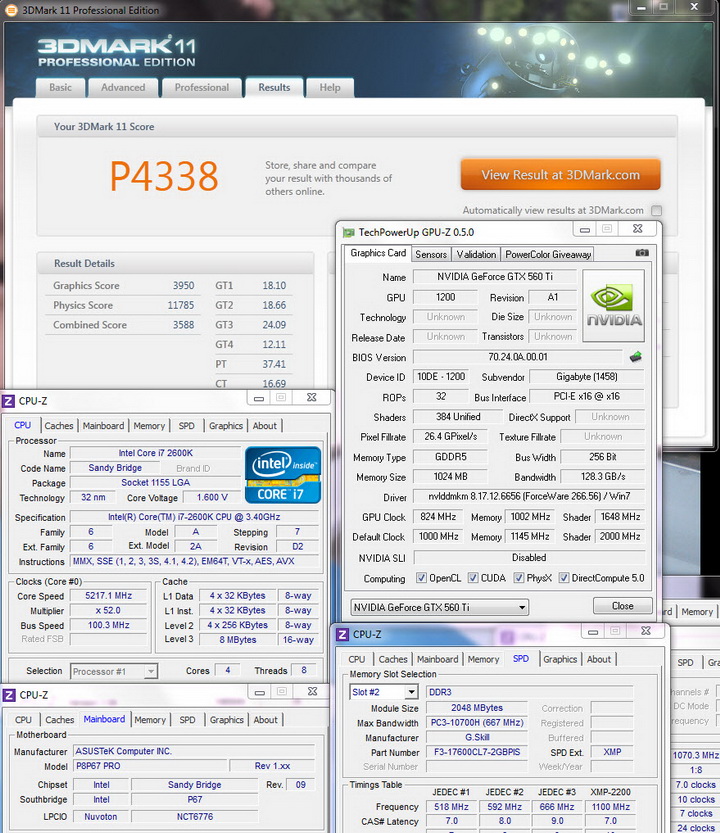This screenshot has width=720, height=833.
Task: Switch to GPU-Z Sensors tab
Action: click(x=431, y=254)
